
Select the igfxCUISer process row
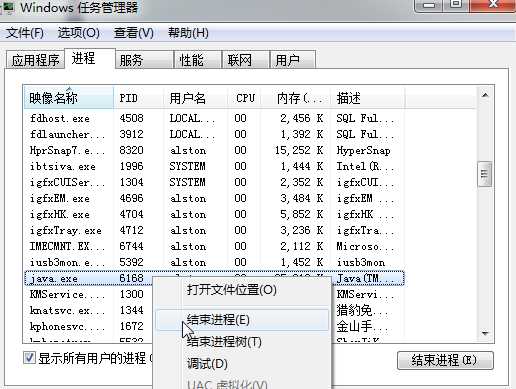pos(214,182)
